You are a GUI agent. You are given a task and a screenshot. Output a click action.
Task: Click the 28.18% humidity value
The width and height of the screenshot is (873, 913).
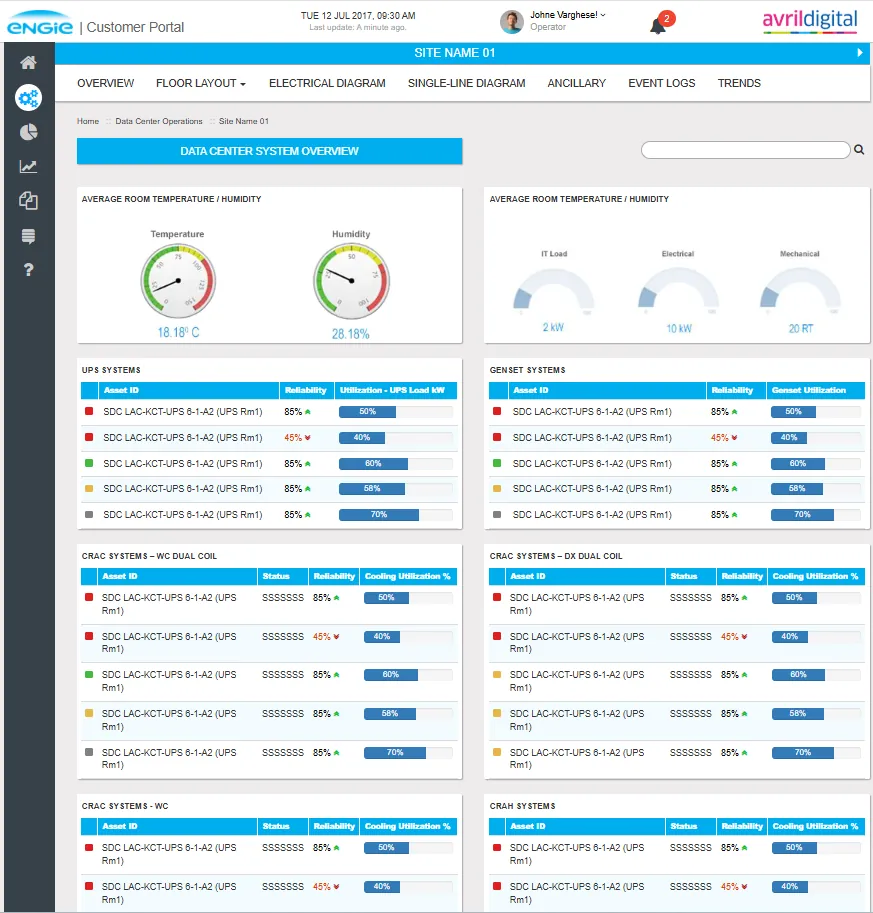tap(351, 334)
